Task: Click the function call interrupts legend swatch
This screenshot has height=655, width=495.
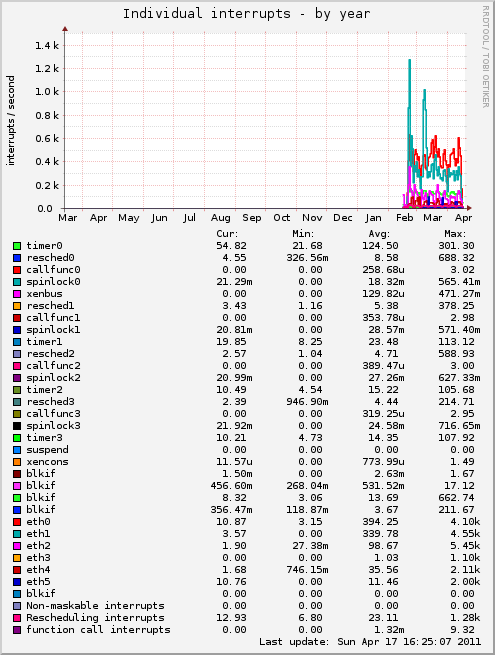Action: pos(17,630)
